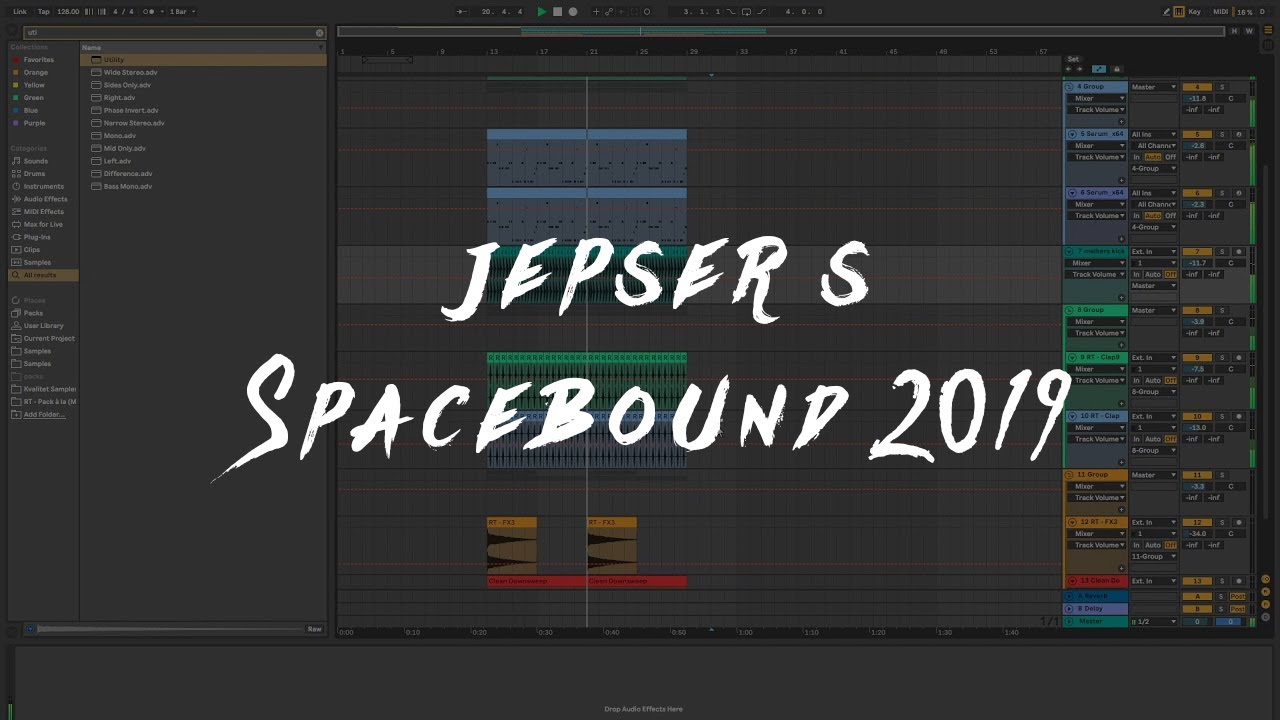Click the Set locator button

tap(1073, 59)
